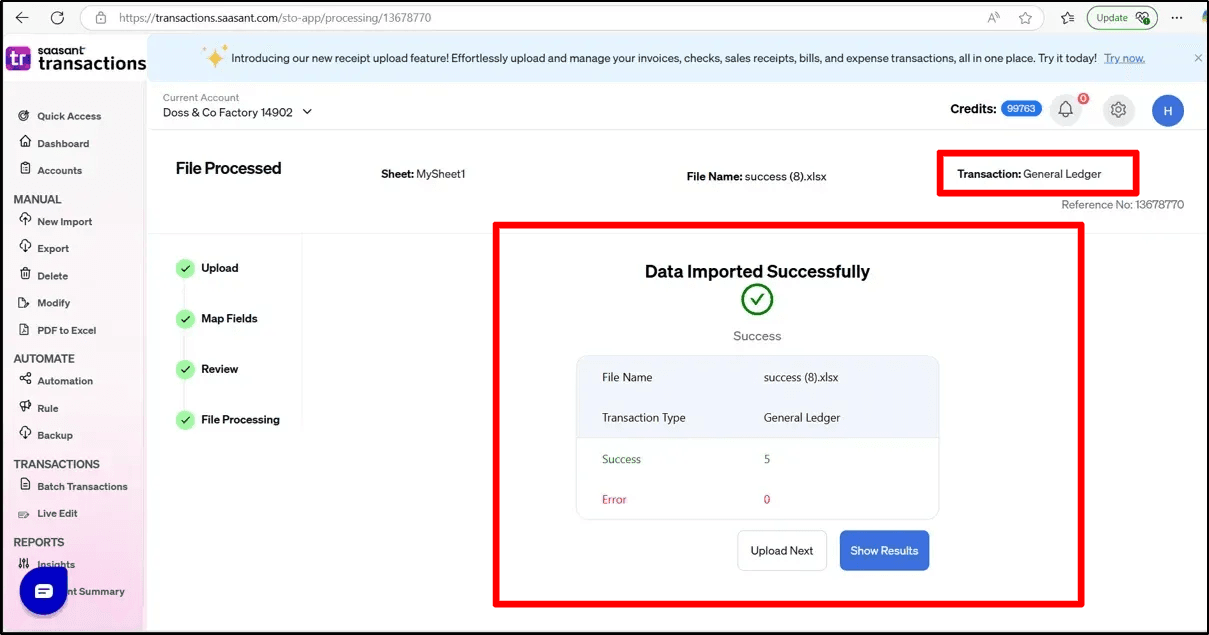Open Live Edit

pyautogui.click(x=60, y=513)
